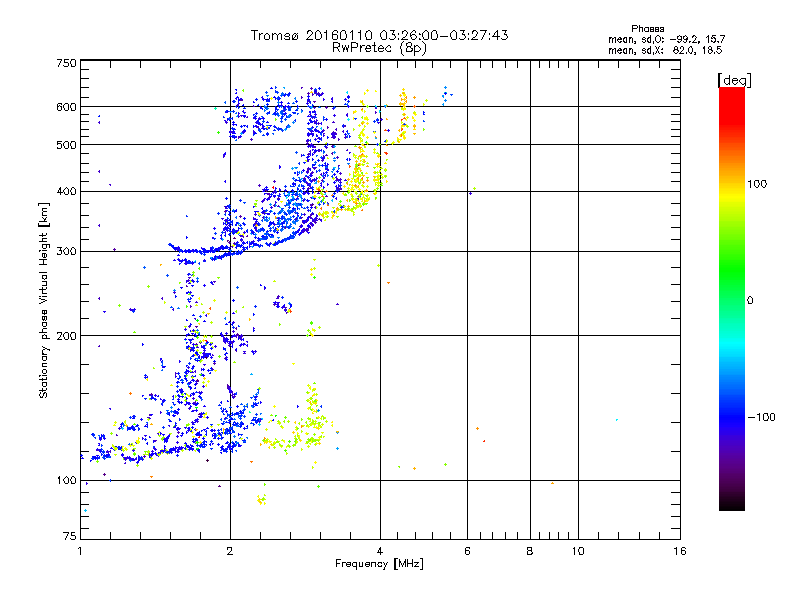Click the '10' x-axis tick label
Screen dimensions: 800x600
point(578,551)
